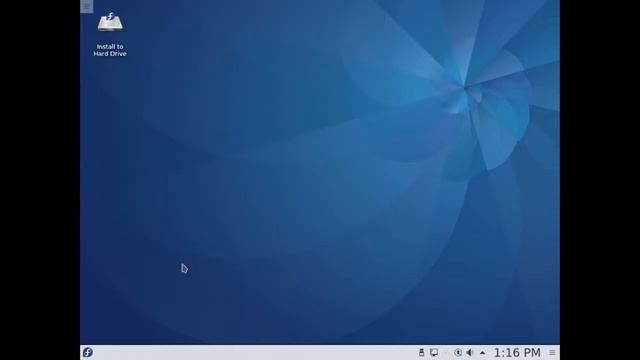The width and height of the screenshot is (640, 360).
Task: Open the desktop toolbox button in the top-left corner
Action: [87, 6]
